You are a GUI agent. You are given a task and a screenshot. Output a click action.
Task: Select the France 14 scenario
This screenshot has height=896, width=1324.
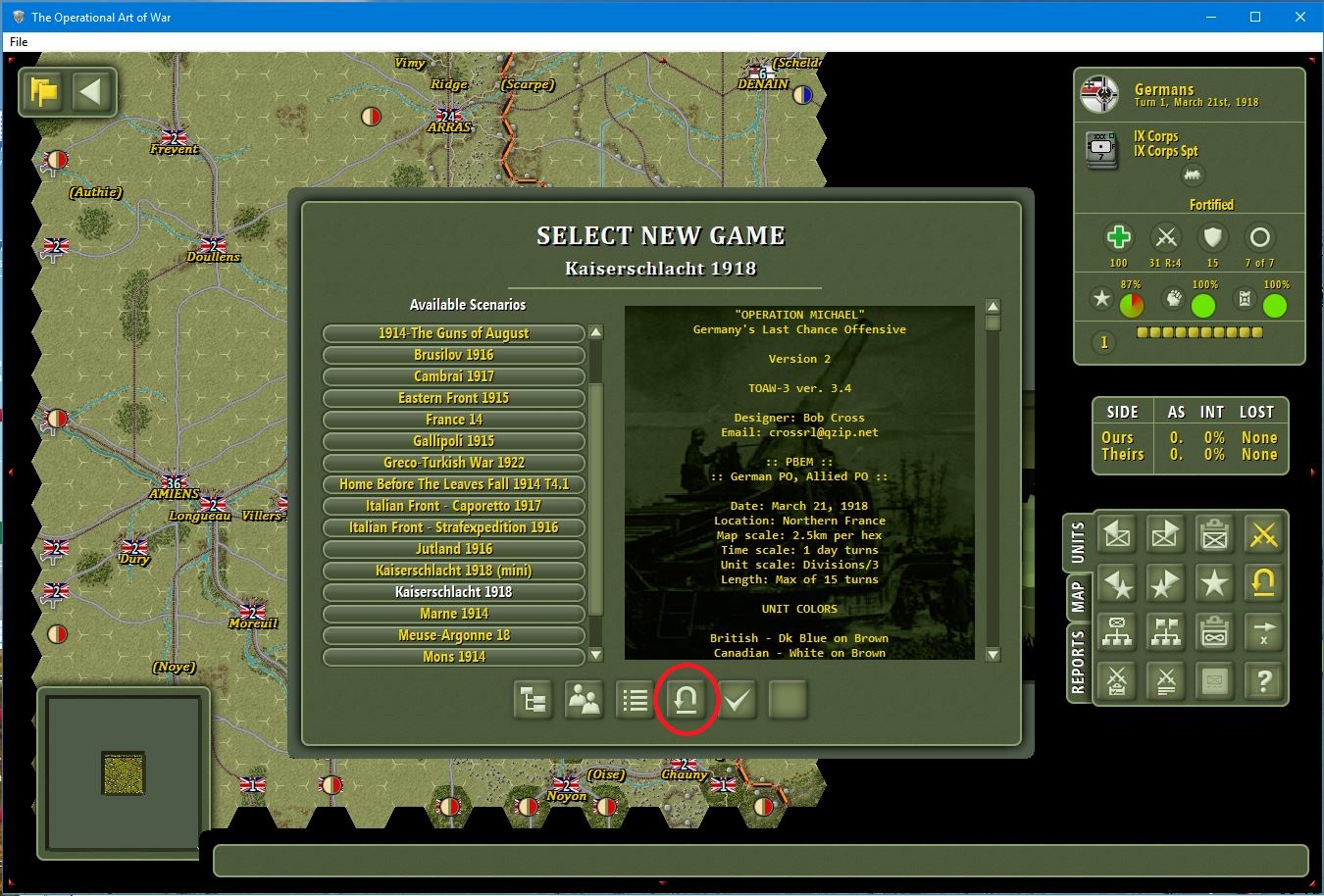(453, 420)
